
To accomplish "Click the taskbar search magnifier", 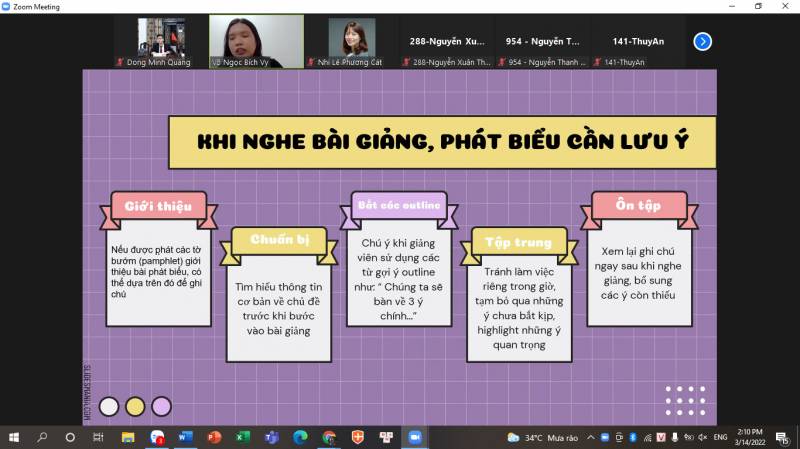I will pyautogui.click(x=42, y=437).
